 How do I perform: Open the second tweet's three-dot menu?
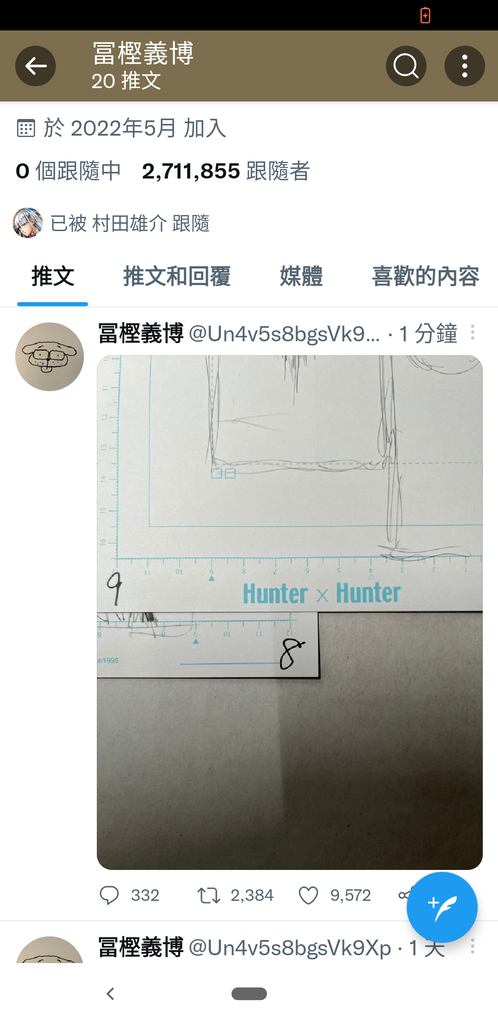[x=473, y=946]
